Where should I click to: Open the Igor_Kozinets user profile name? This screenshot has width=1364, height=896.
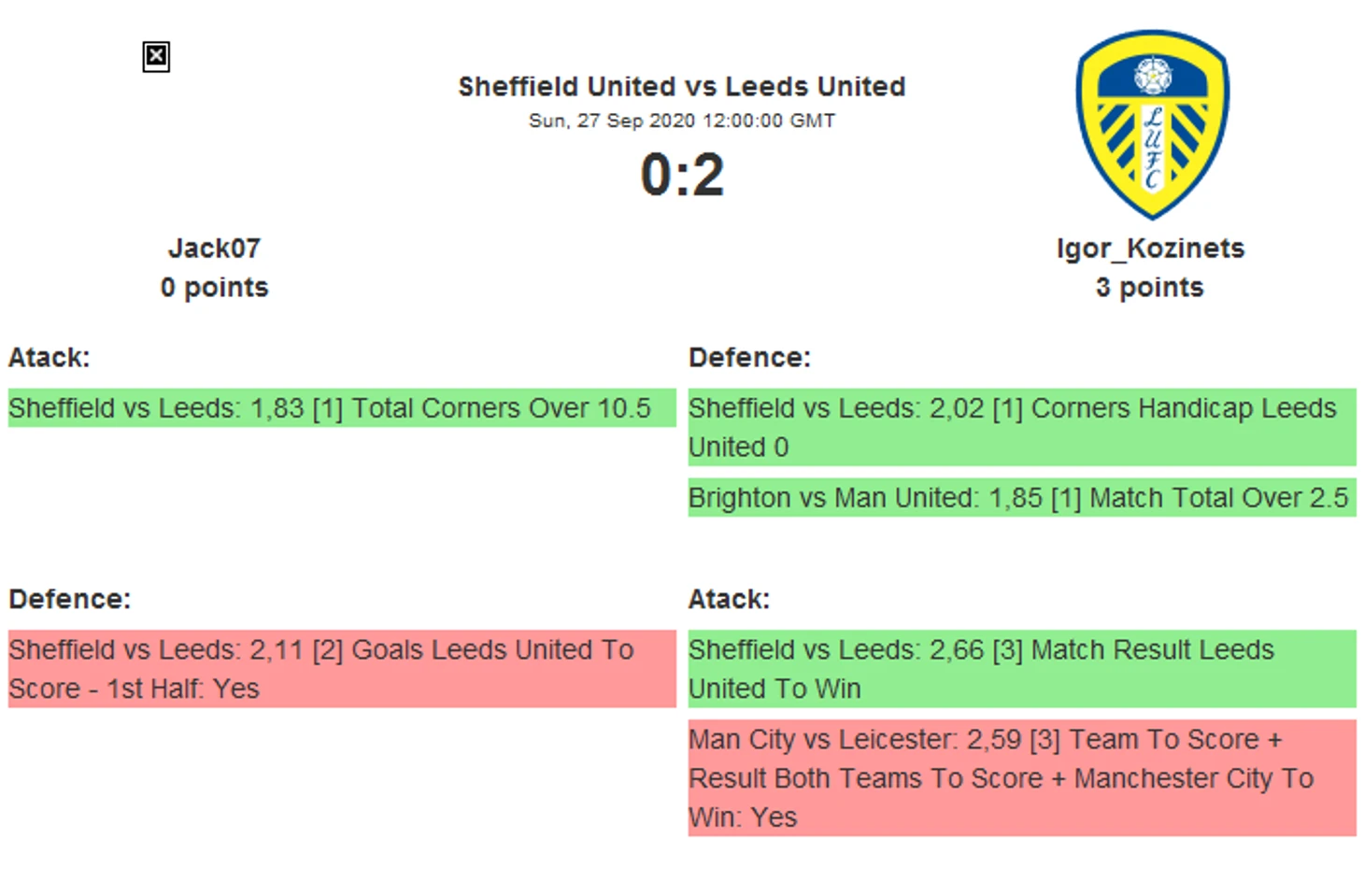tap(1150, 249)
